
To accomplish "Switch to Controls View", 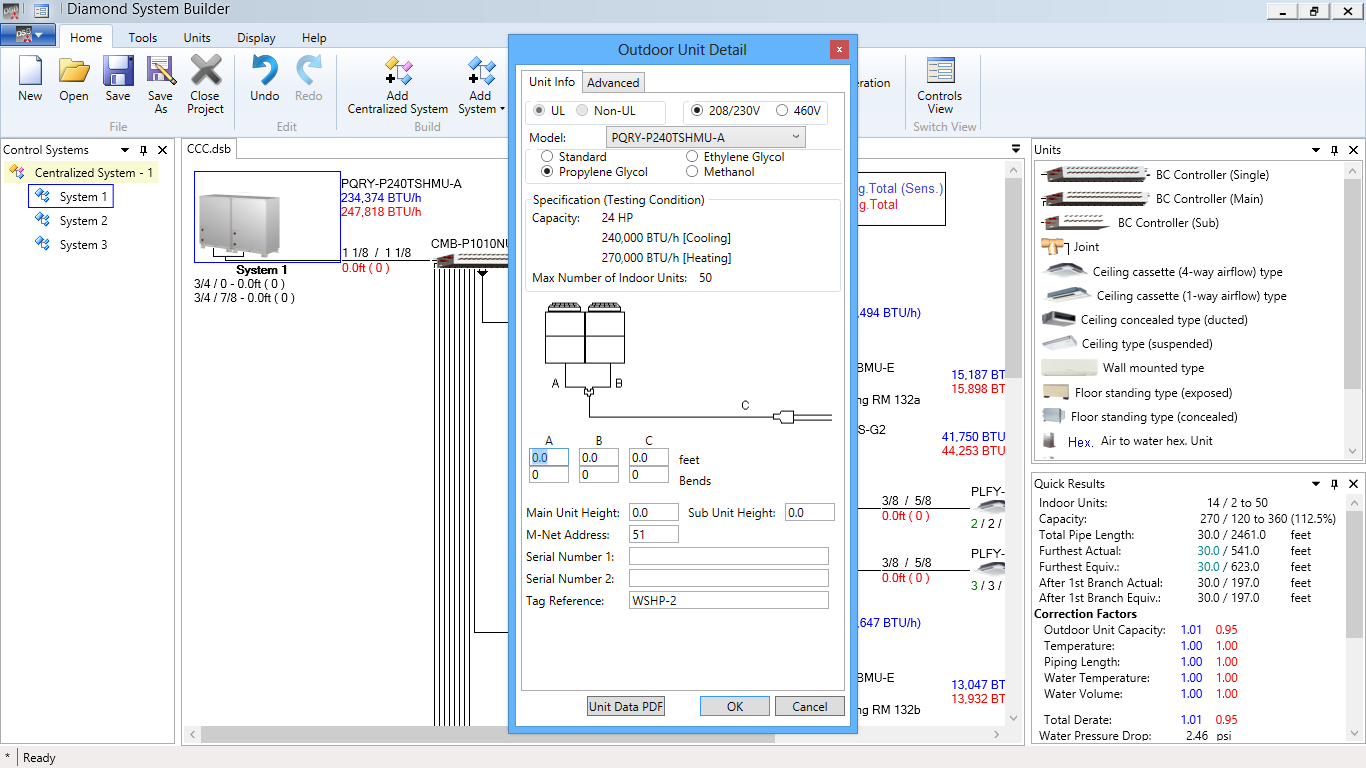I will pyautogui.click(x=940, y=85).
